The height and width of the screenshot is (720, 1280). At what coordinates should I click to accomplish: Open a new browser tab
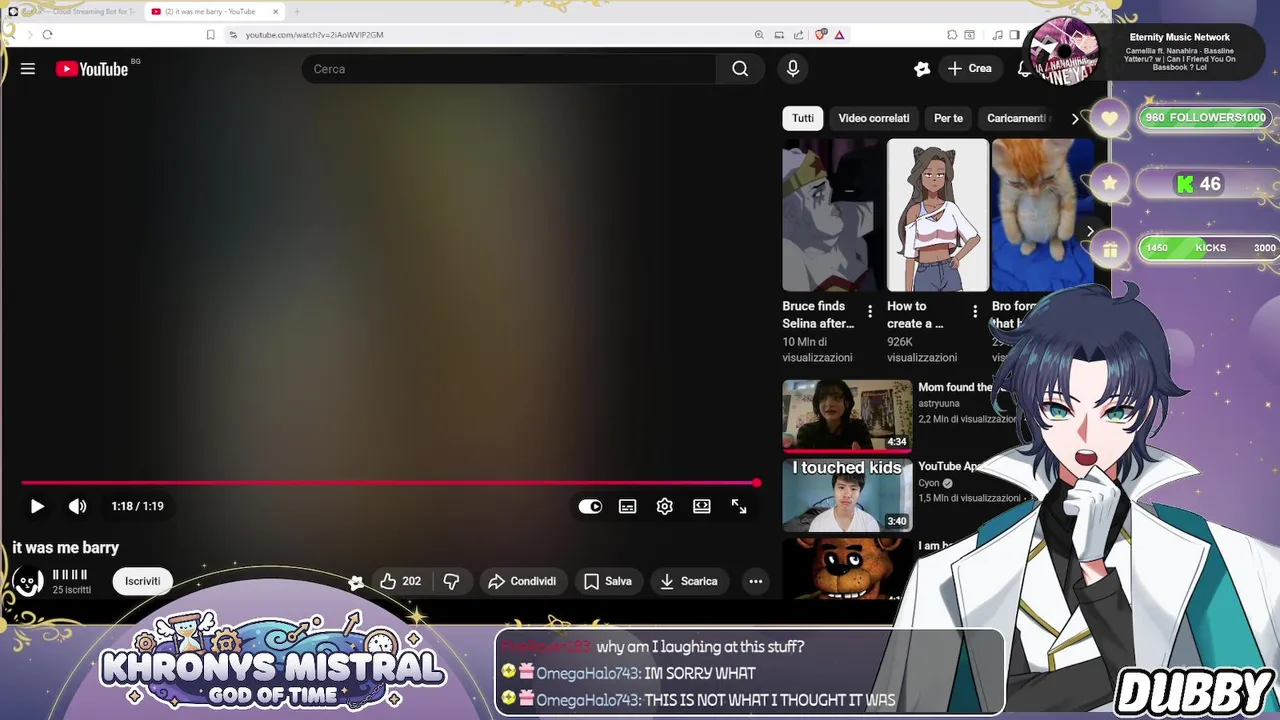297,12
